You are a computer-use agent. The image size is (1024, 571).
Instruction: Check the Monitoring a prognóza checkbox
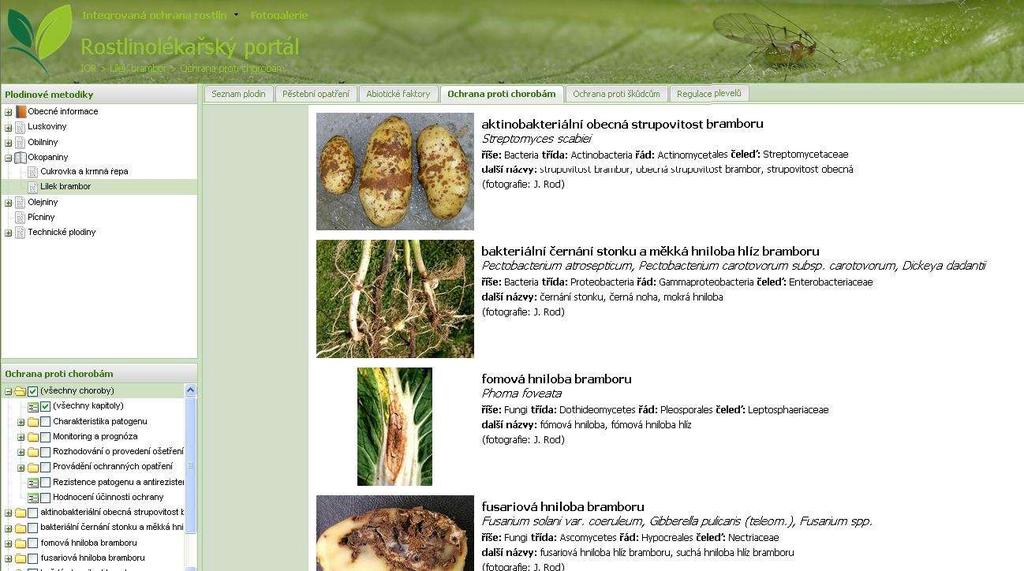pyautogui.click(x=45, y=437)
